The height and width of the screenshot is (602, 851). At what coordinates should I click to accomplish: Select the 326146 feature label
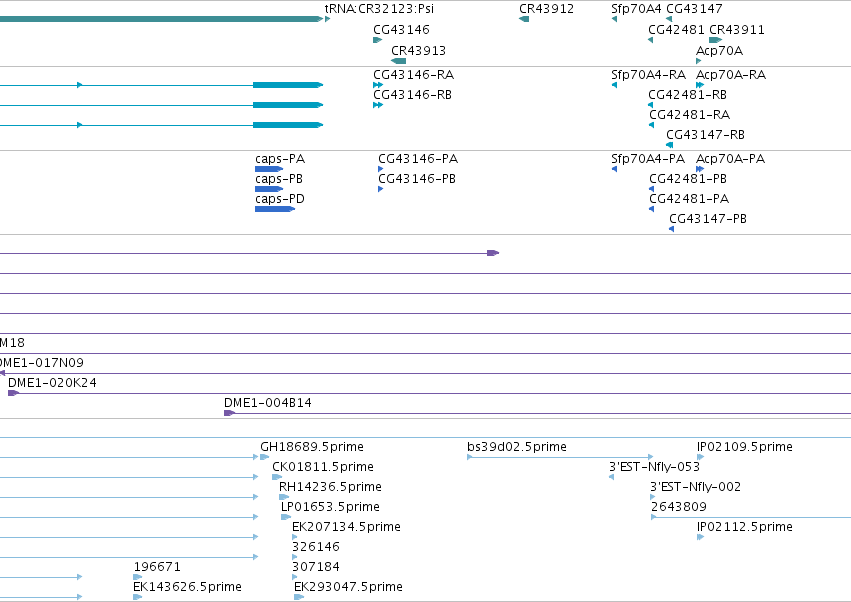[x=315, y=547]
